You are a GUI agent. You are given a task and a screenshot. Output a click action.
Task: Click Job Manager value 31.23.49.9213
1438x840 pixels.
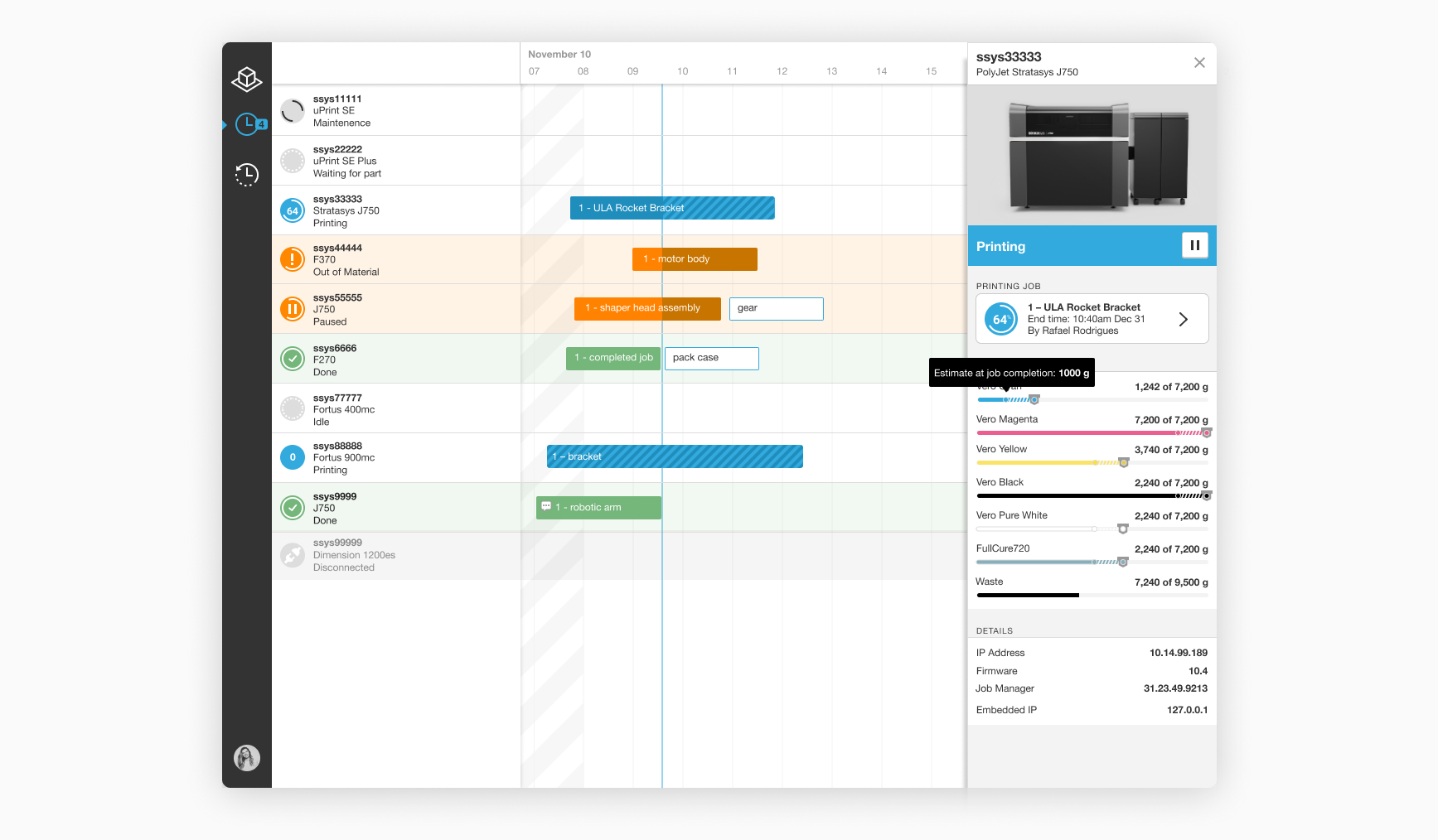coord(1175,688)
